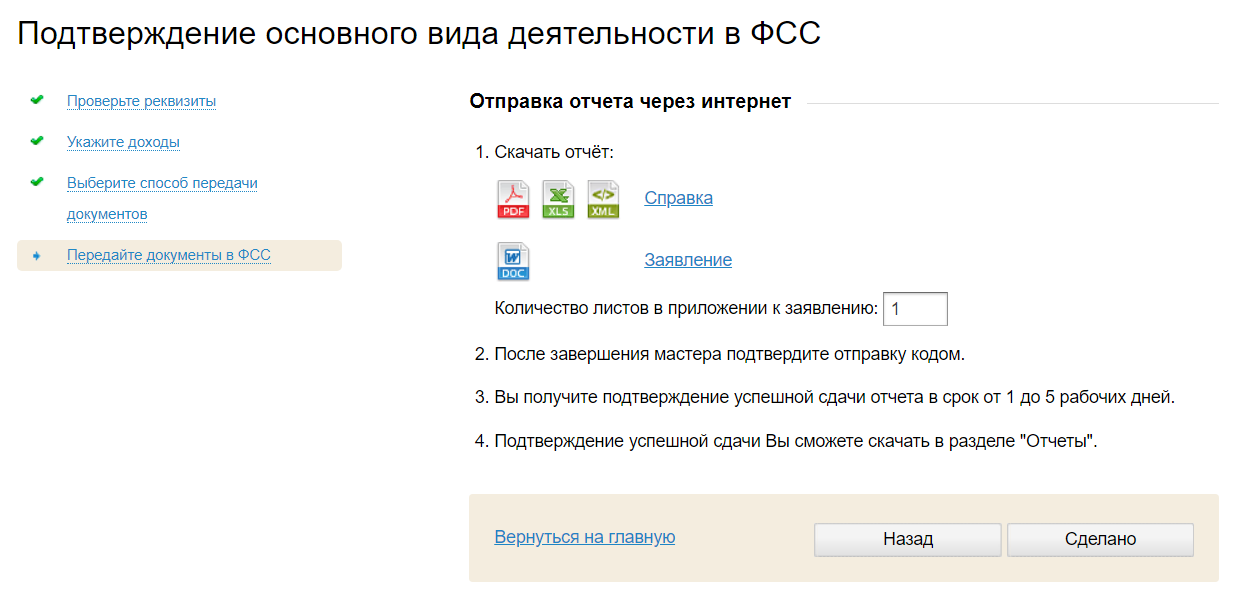This screenshot has height=597, width=1234.
Task: Download the application DOC file
Action: [514, 261]
